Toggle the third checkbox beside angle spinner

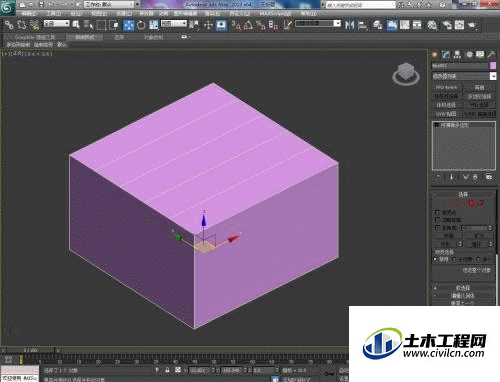[x=438, y=228]
